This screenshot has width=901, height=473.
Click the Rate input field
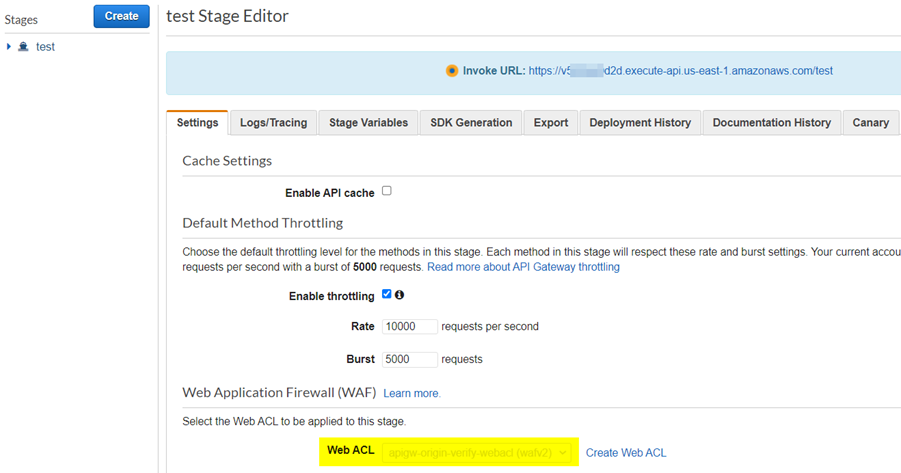tap(410, 326)
